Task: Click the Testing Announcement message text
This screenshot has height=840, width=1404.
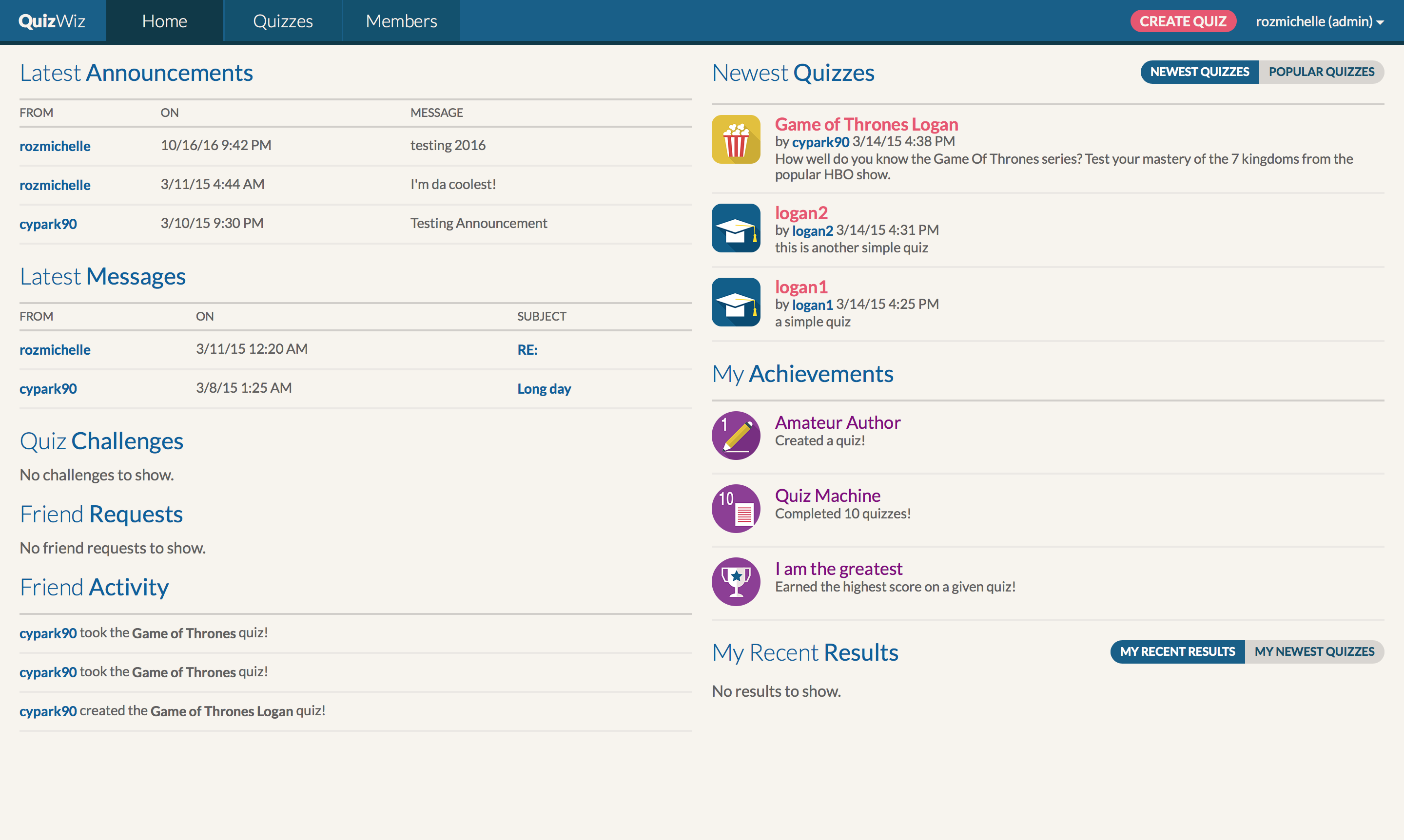Action: coord(479,224)
